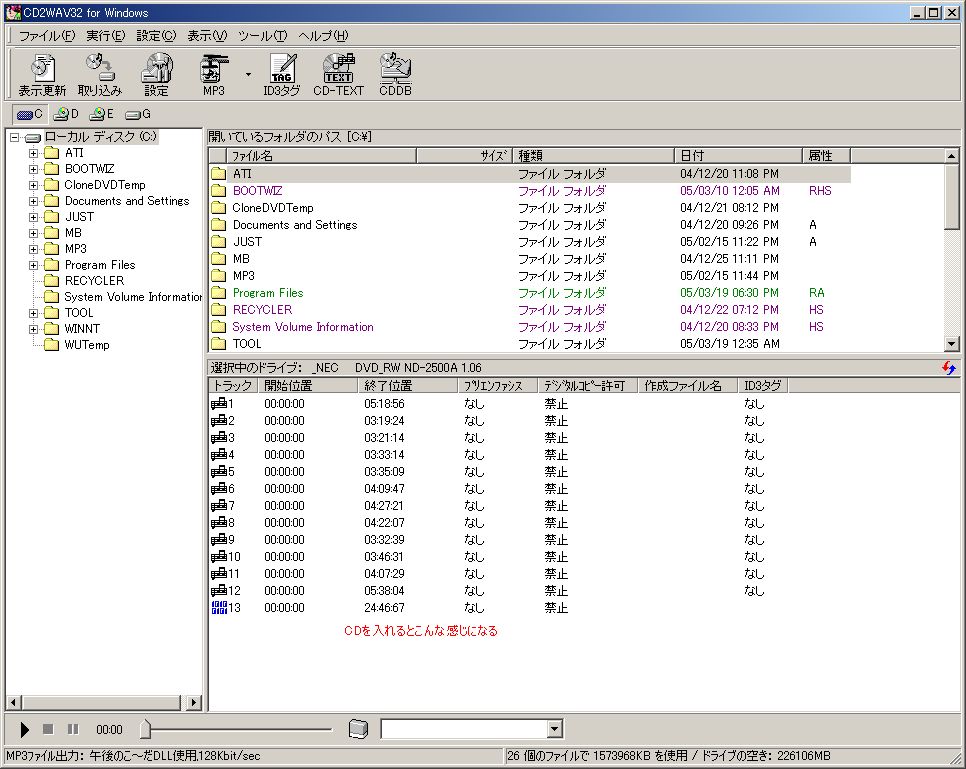Query the CDDB database icon

[395, 74]
